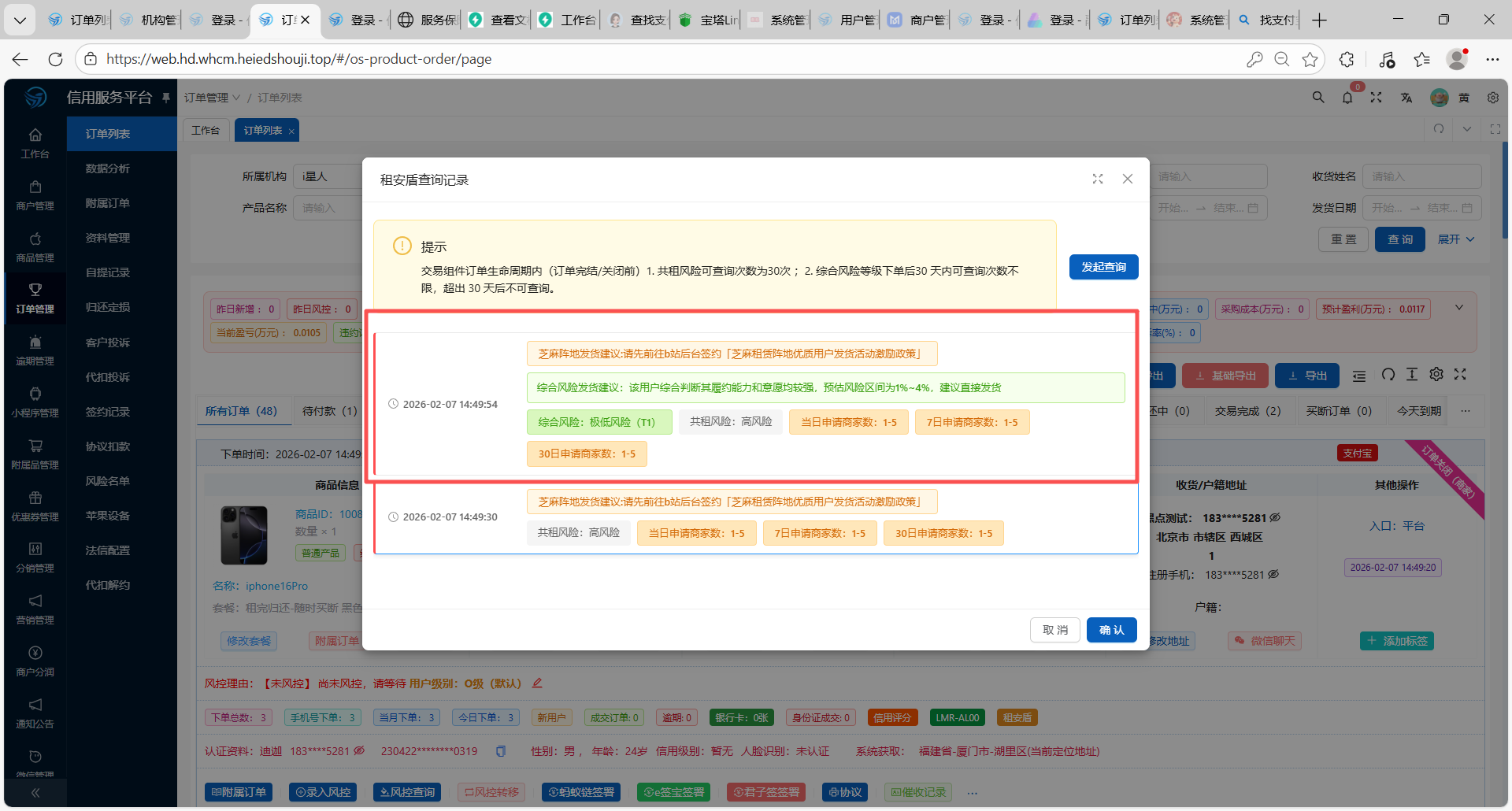This screenshot has height=811, width=1512.
Task: Switch to the 所有订单 (48) tab
Action: coord(241,411)
